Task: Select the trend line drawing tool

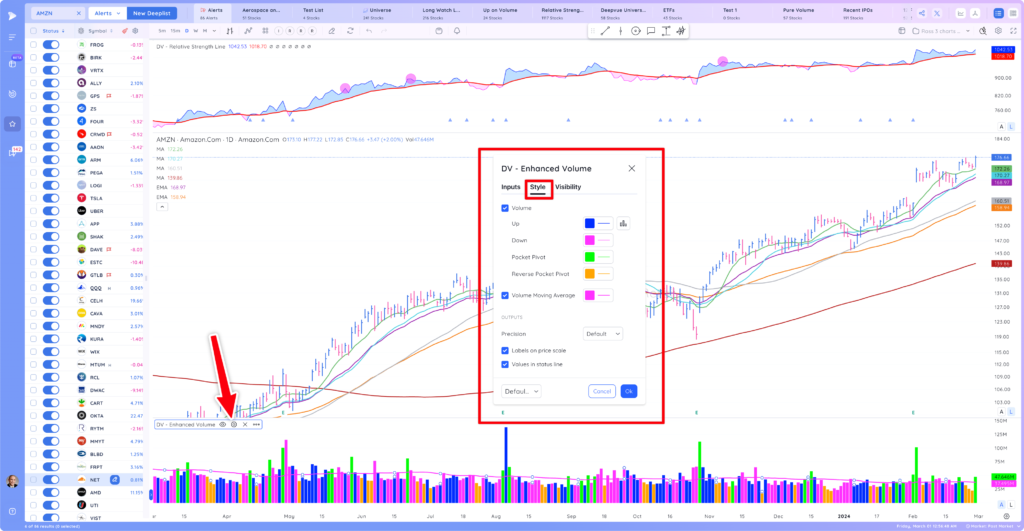Action: pos(605,31)
